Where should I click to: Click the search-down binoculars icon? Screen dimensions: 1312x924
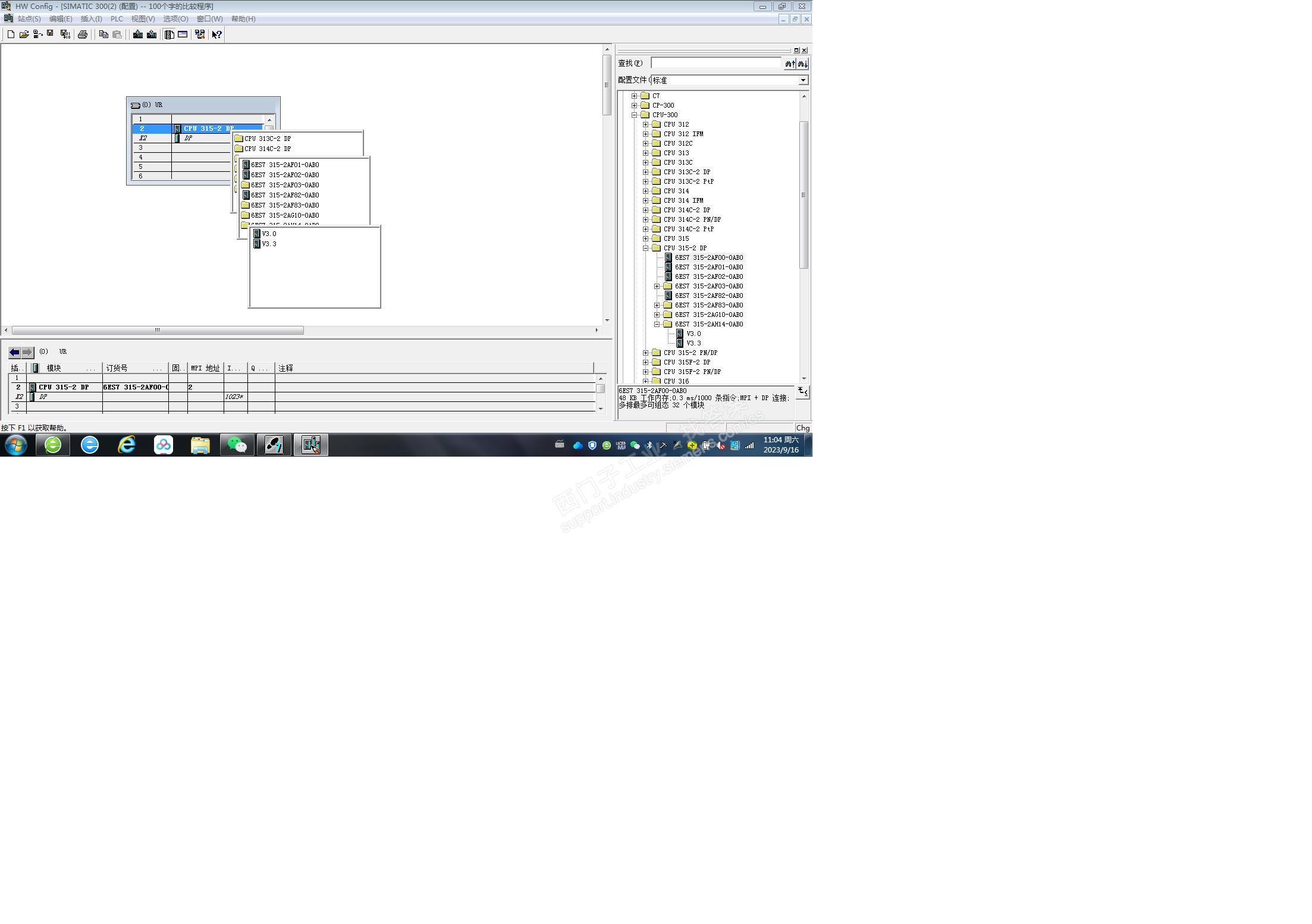point(802,64)
